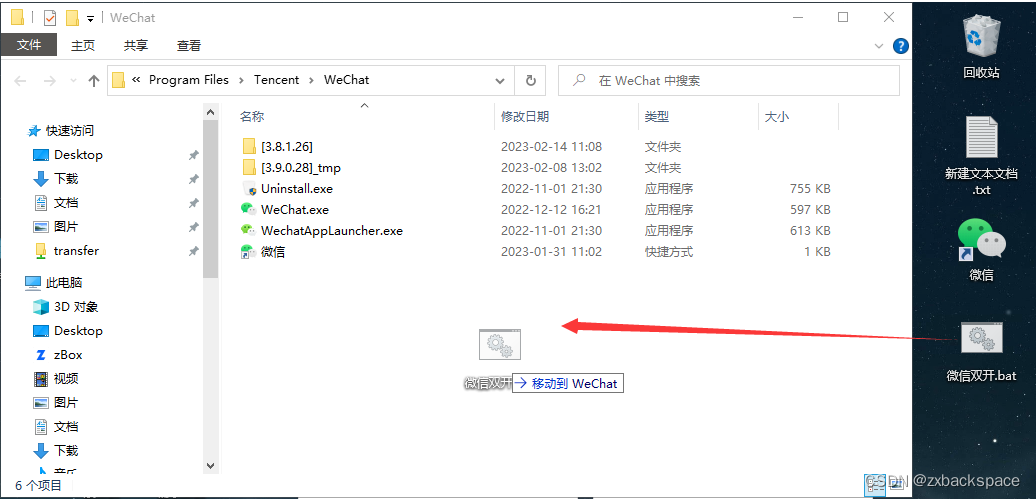
Task: Expand the ribbon with the chevron
Action: pyautogui.click(x=879, y=46)
